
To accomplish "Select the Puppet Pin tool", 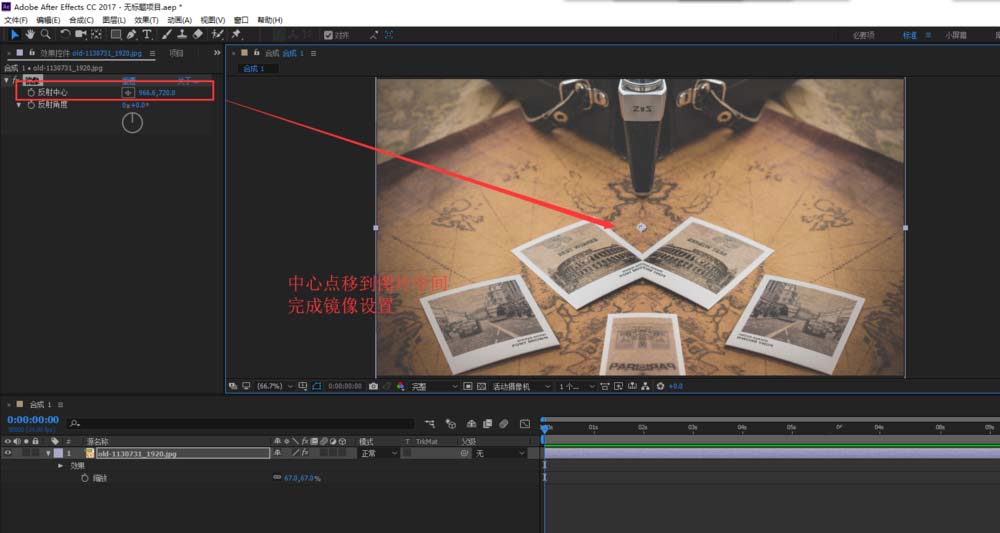I will [x=236, y=34].
